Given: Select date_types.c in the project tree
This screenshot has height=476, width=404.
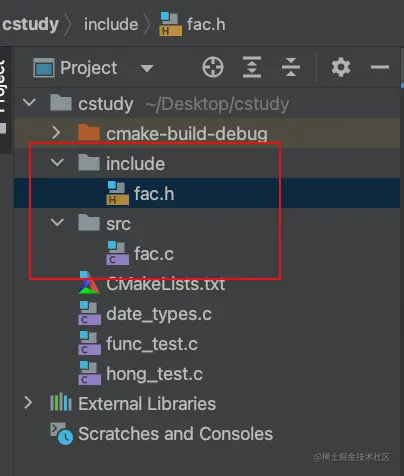Looking at the screenshot, I should (x=159, y=314).
